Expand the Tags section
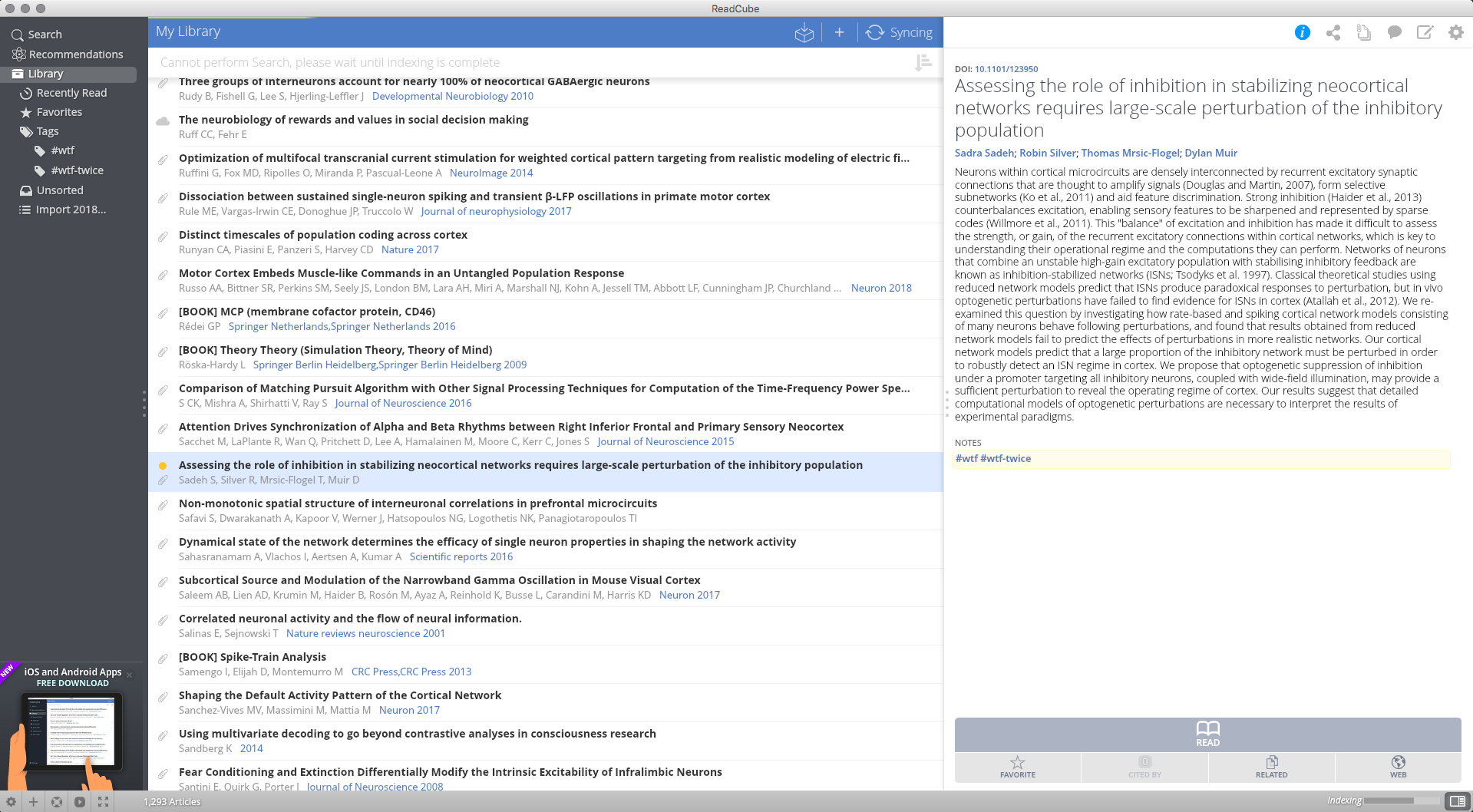The height and width of the screenshot is (812, 1473). click(x=39, y=131)
